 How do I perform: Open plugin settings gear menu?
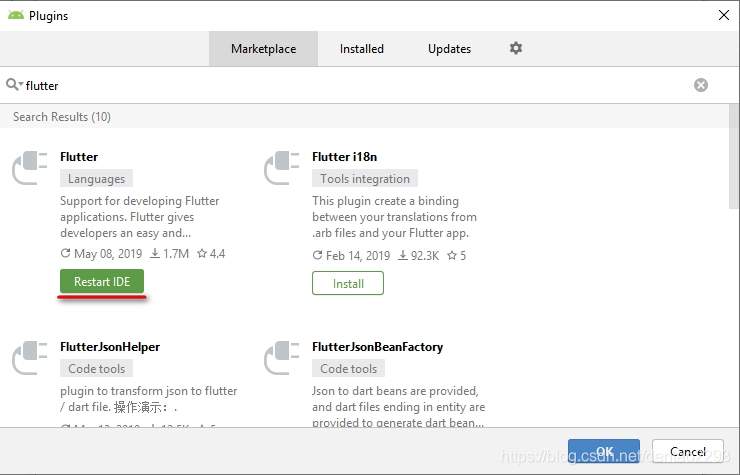(x=516, y=48)
